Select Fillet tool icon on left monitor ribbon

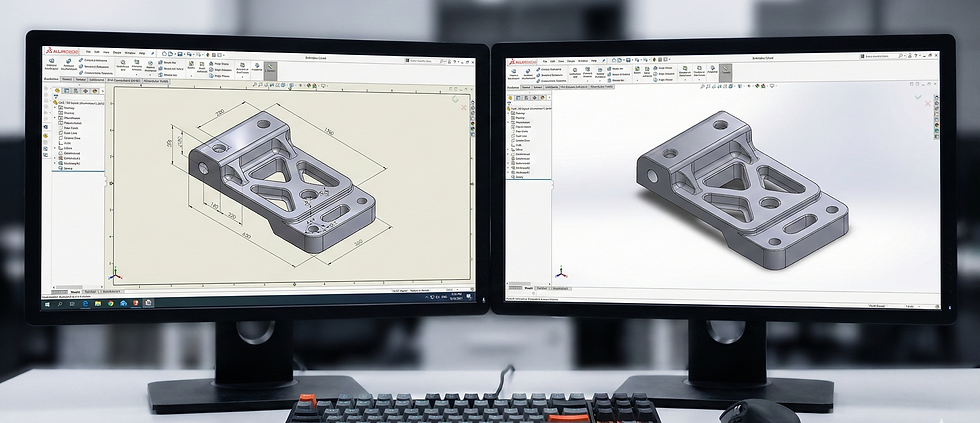(x=191, y=63)
